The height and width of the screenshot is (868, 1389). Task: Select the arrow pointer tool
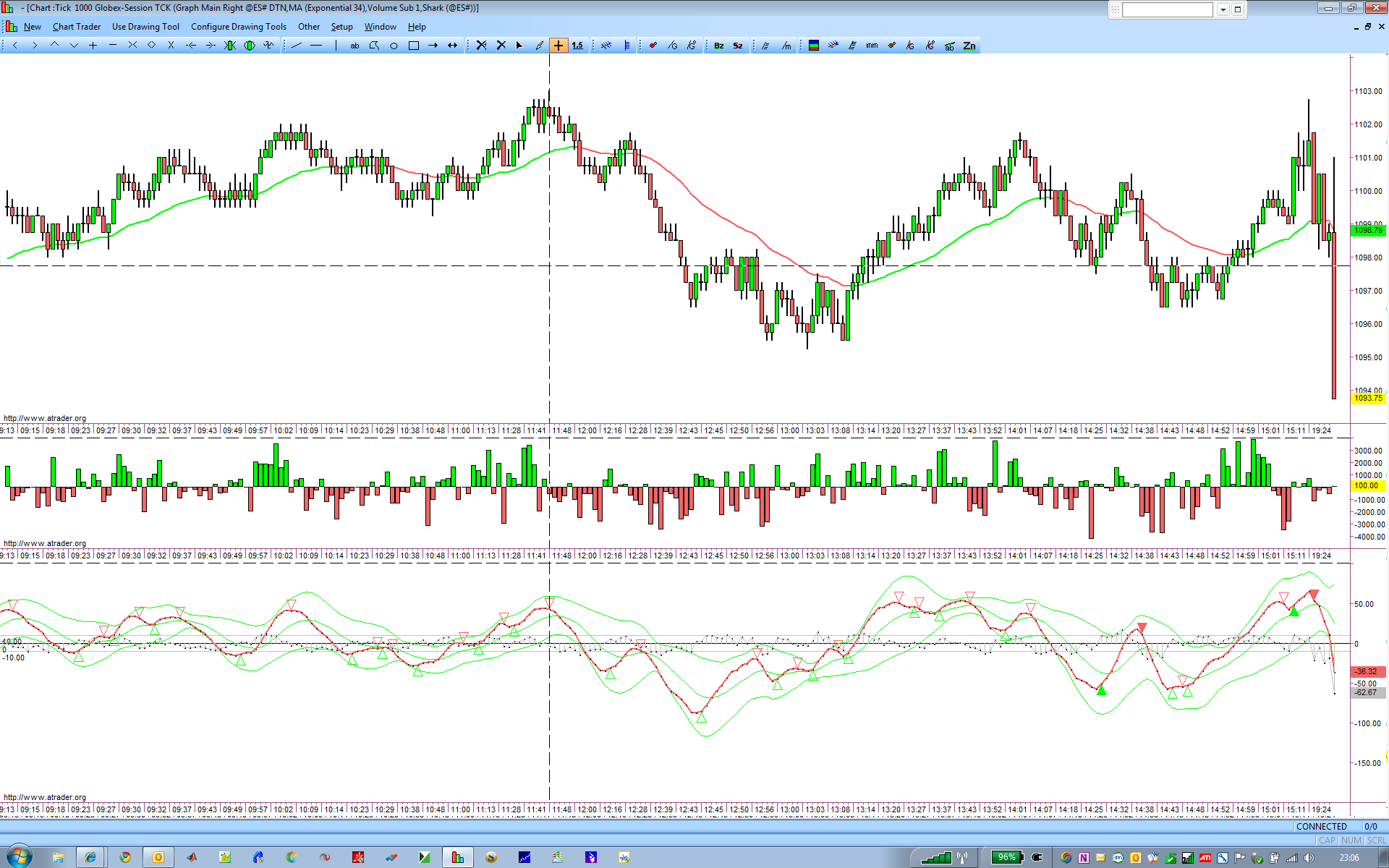[519, 46]
